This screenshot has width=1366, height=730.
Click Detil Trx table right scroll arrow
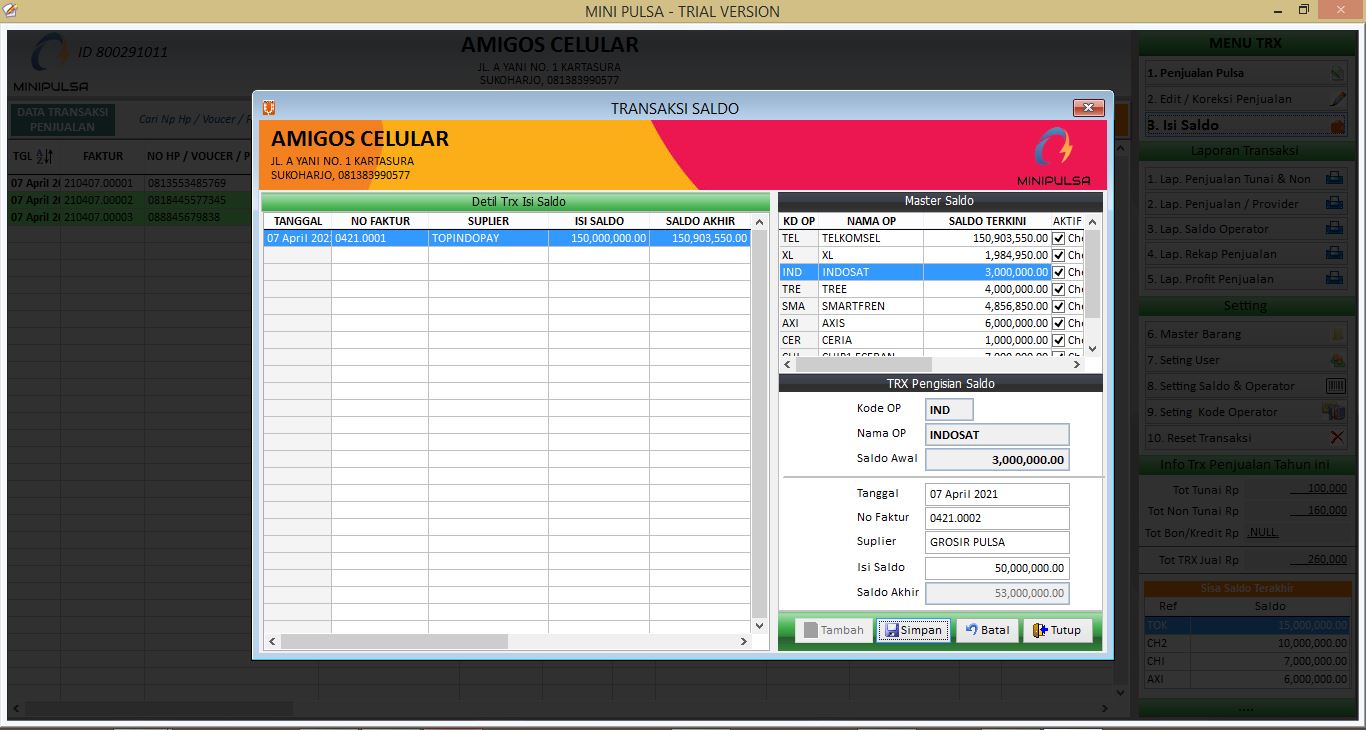[x=743, y=641]
